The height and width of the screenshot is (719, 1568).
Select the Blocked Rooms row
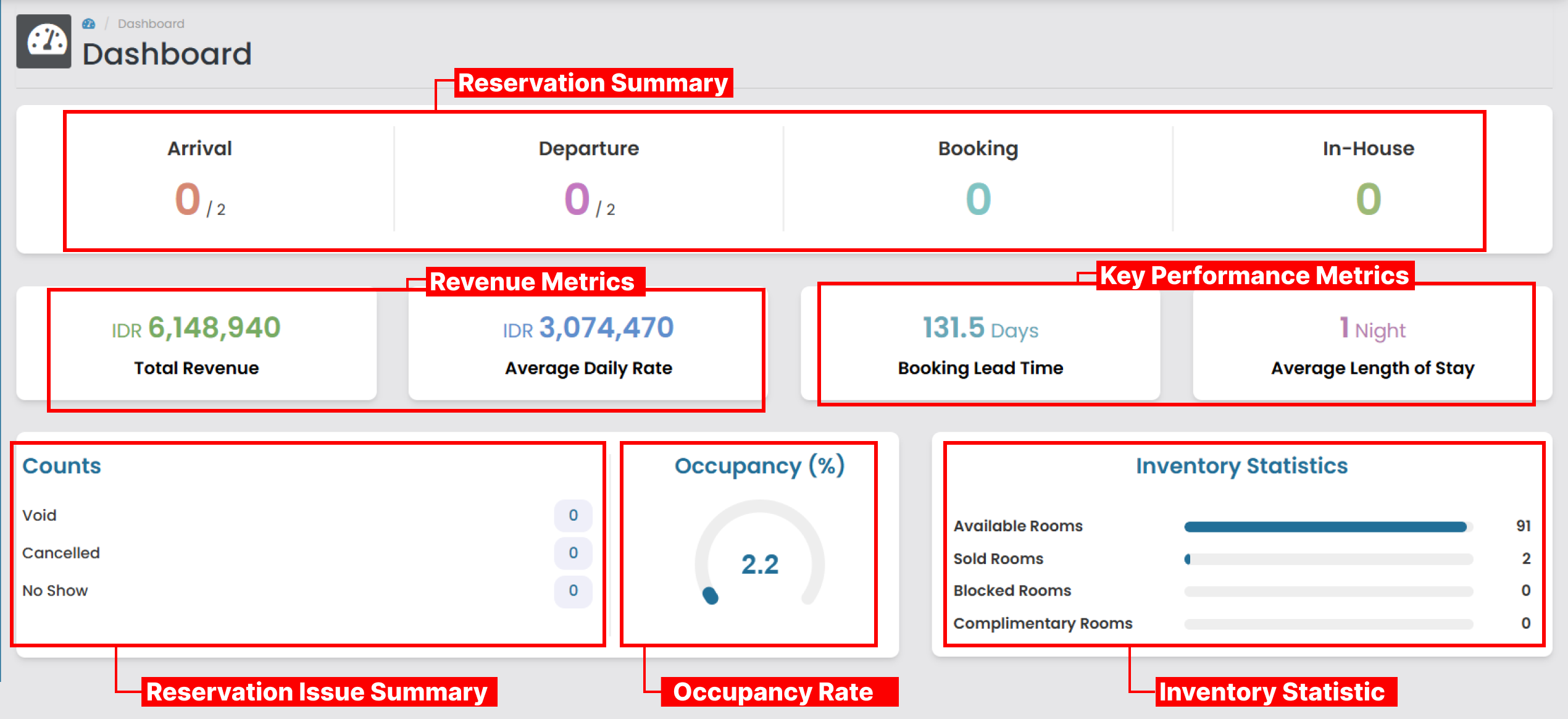tap(1011, 591)
